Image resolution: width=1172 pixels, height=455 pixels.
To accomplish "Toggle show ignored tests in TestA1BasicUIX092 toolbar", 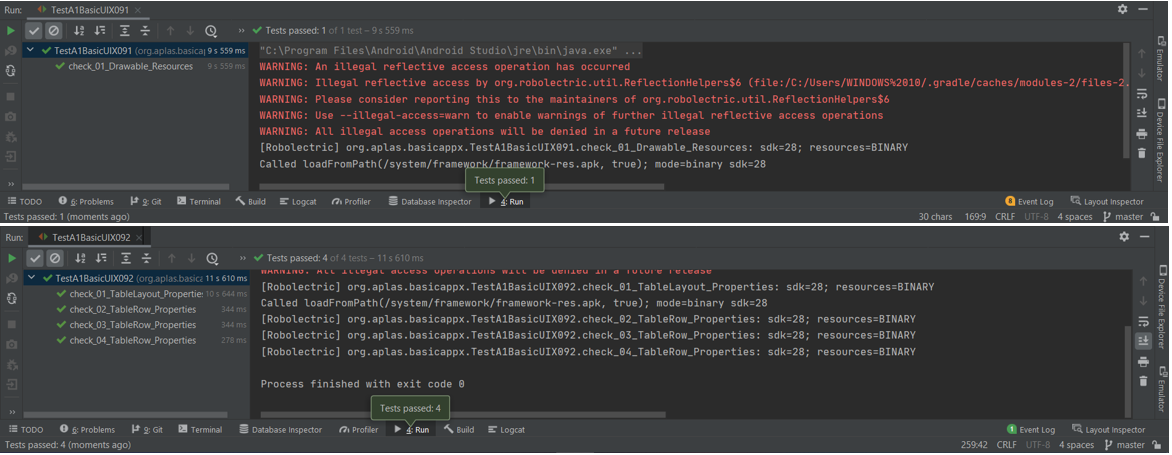I will coord(54,258).
